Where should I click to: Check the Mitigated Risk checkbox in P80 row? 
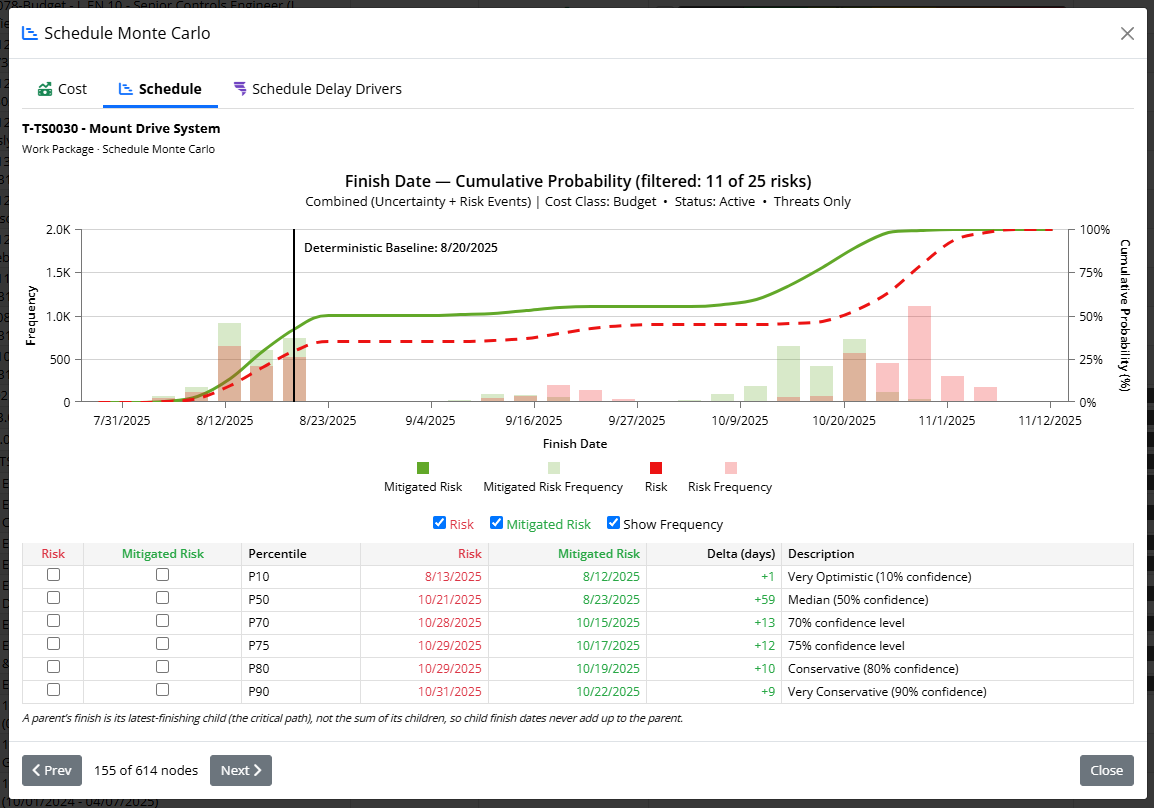(x=163, y=667)
